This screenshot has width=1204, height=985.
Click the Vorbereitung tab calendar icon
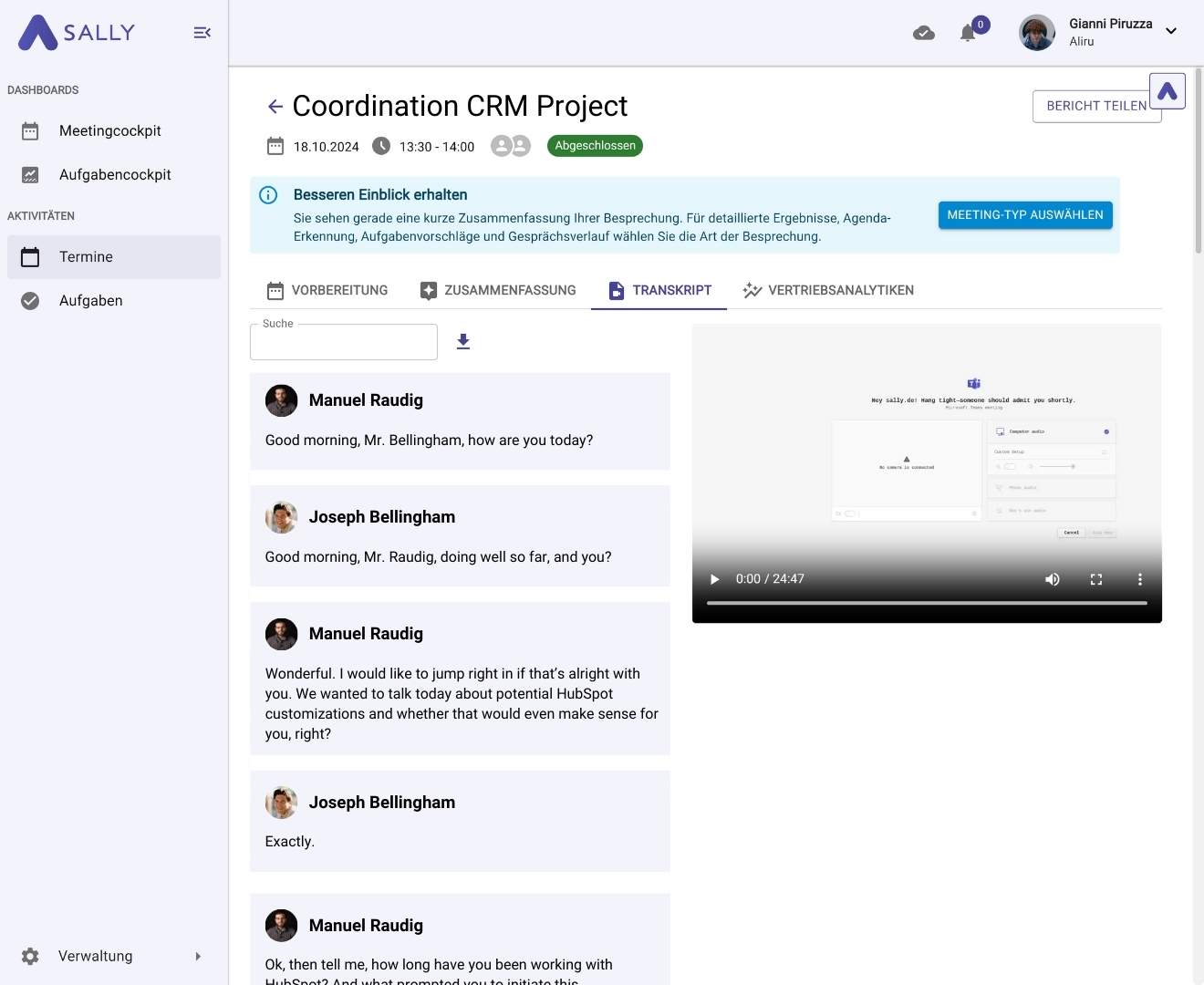click(x=275, y=291)
